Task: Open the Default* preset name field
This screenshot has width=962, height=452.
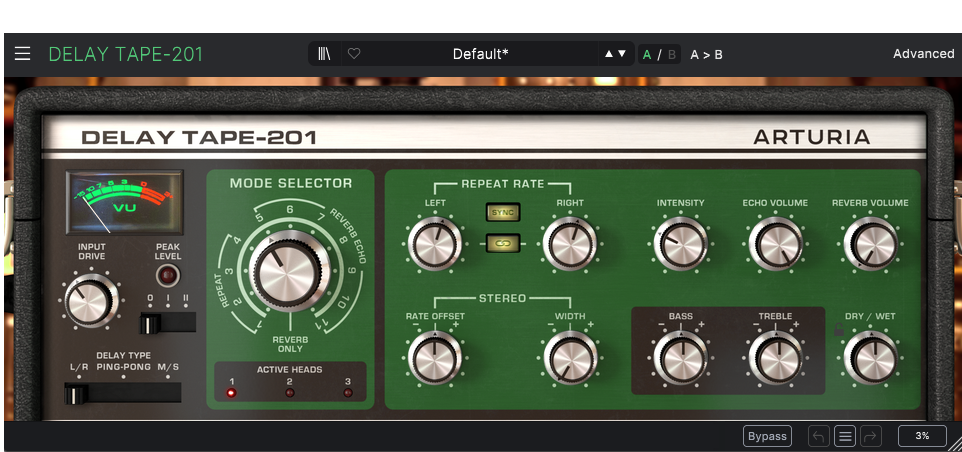Action: (x=480, y=54)
